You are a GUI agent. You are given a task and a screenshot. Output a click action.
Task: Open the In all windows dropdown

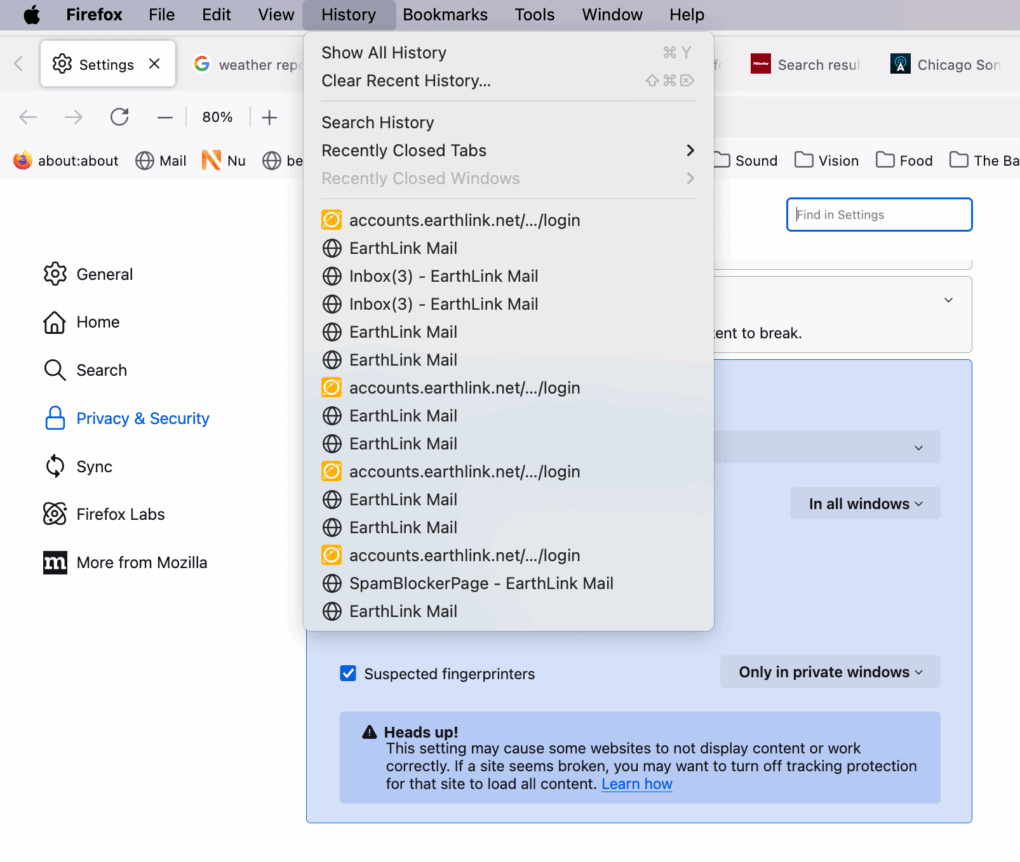(x=865, y=504)
